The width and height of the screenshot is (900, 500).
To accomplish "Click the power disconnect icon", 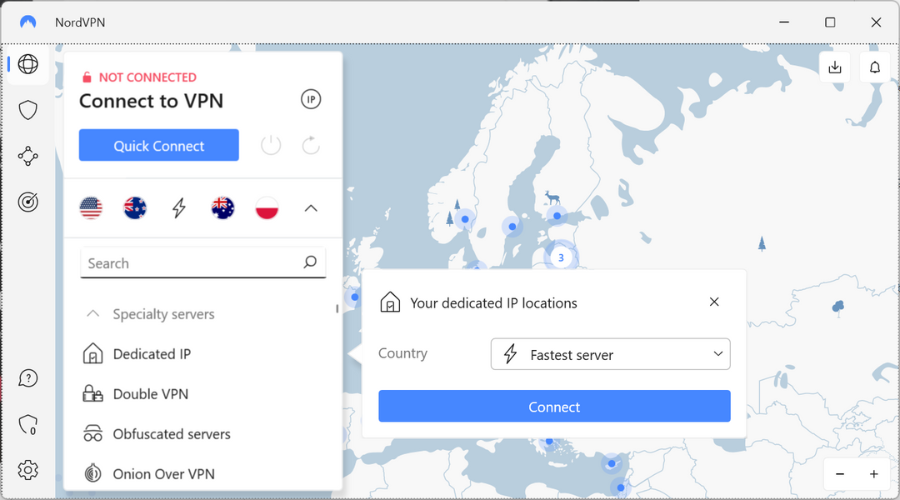I will (271, 145).
